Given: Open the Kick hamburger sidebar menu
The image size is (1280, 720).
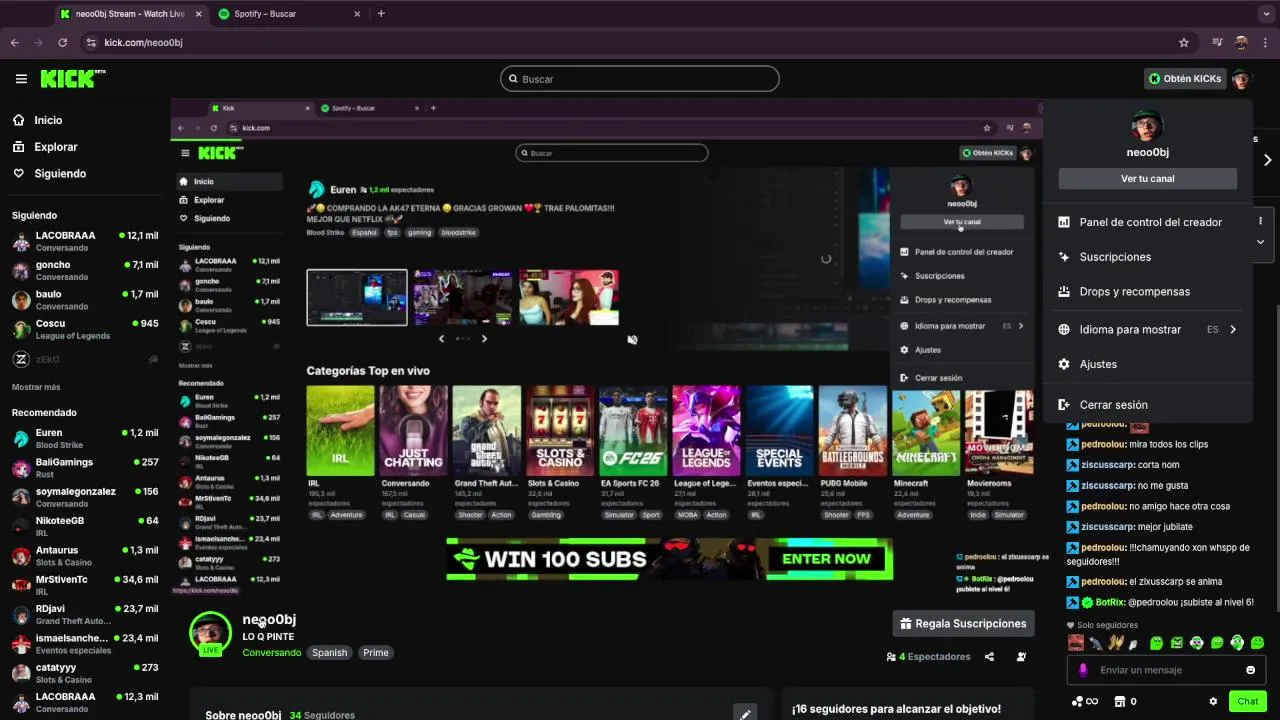Looking at the screenshot, I should (21, 79).
